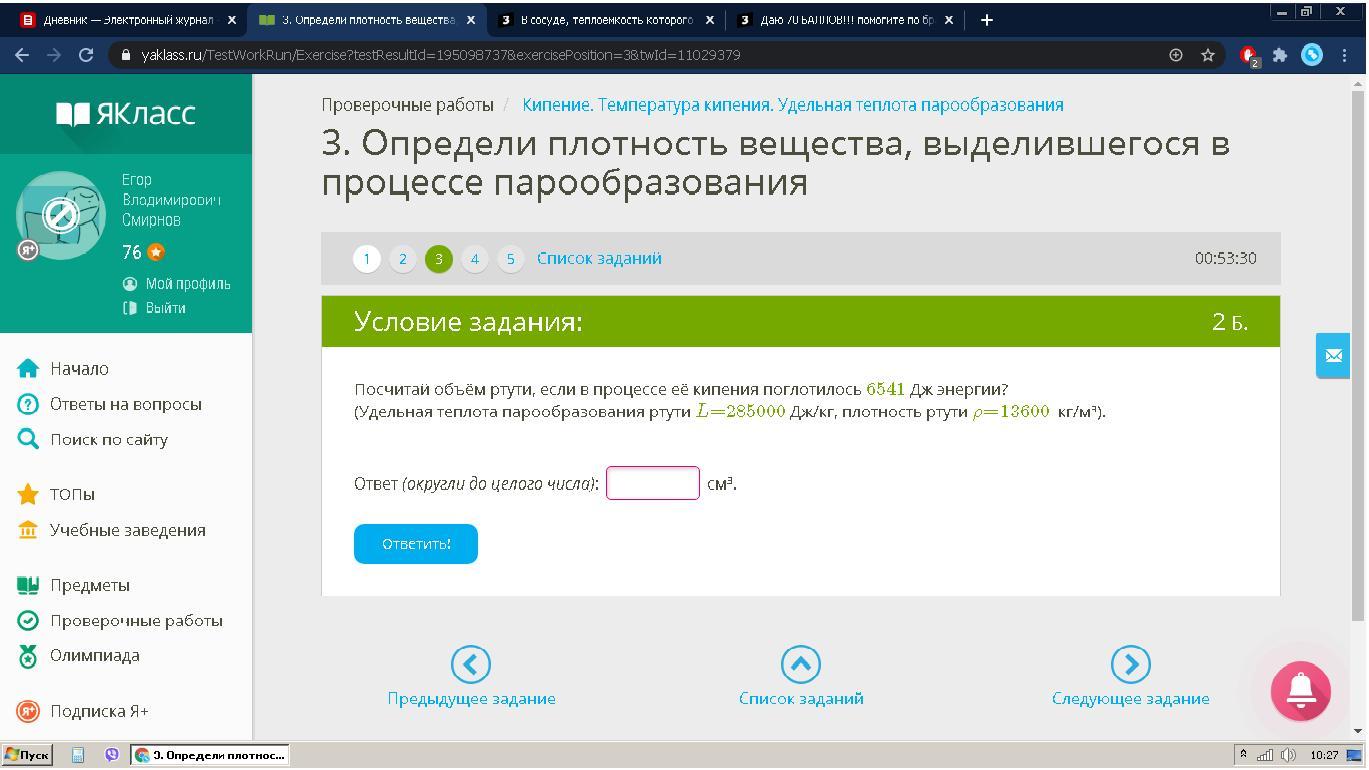The width and height of the screenshot is (1369, 770).
Task: Click the up-arrow Список заданий icon
Action: pyautogui.click(x=801, y=664)
